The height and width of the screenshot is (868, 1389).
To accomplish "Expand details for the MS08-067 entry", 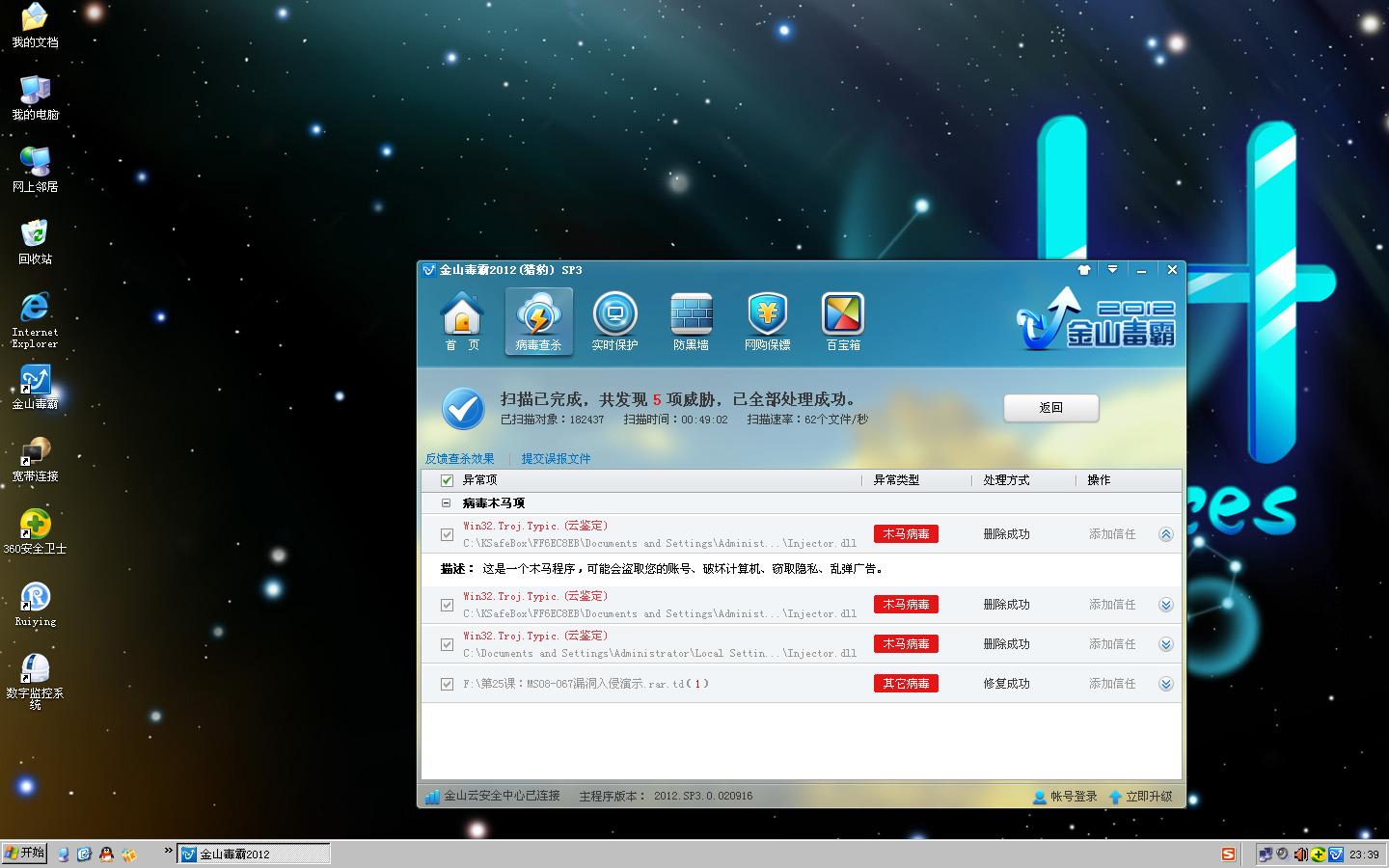I will pos(1166,683).
